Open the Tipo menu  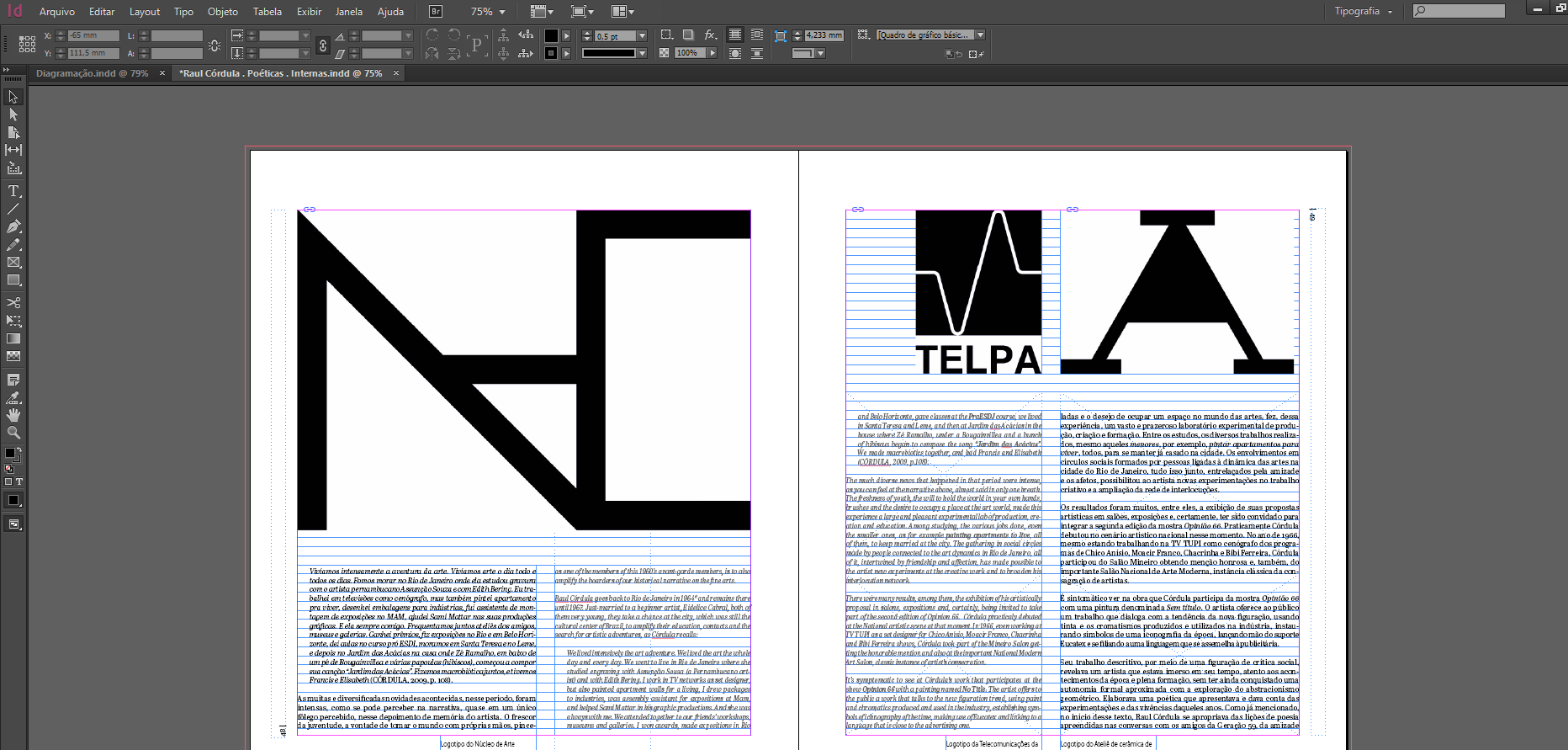click(x=183, y=12)
